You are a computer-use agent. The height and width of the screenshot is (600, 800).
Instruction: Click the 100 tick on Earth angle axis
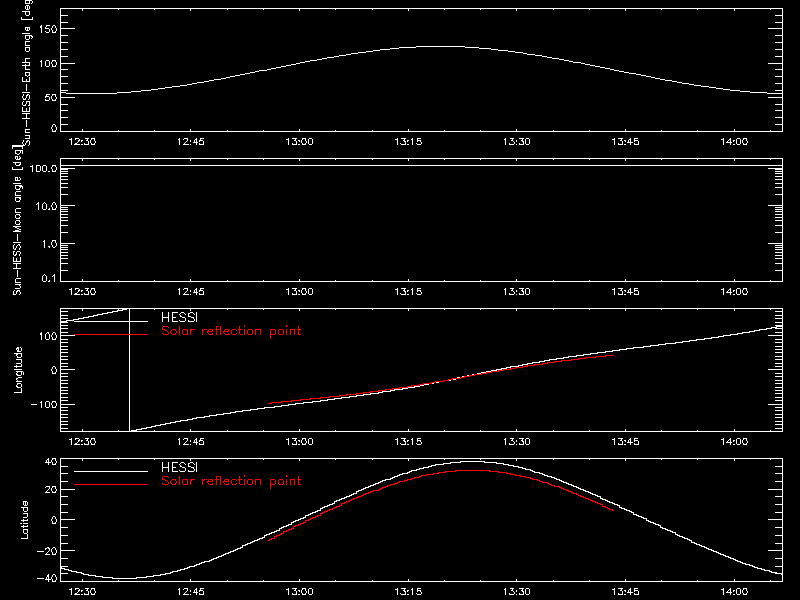click(48, 64)
